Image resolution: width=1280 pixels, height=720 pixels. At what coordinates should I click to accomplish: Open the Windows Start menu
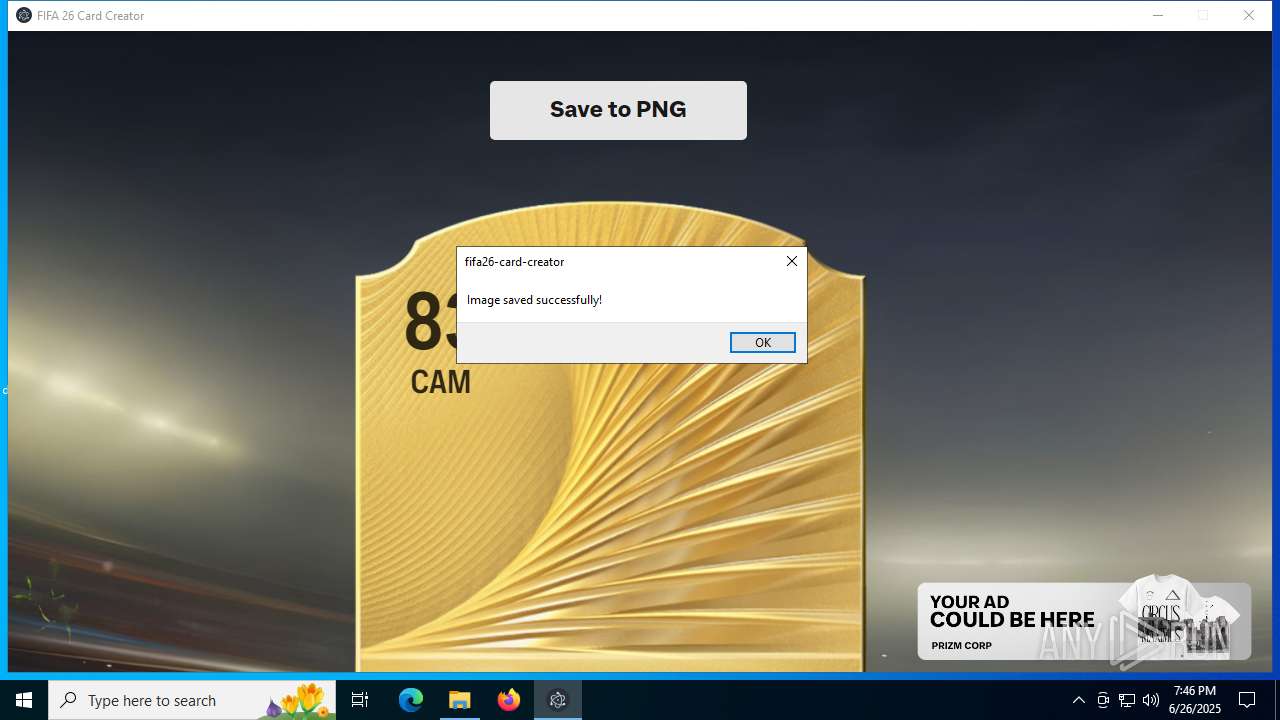pyautogui.click(x=24, y=700)
